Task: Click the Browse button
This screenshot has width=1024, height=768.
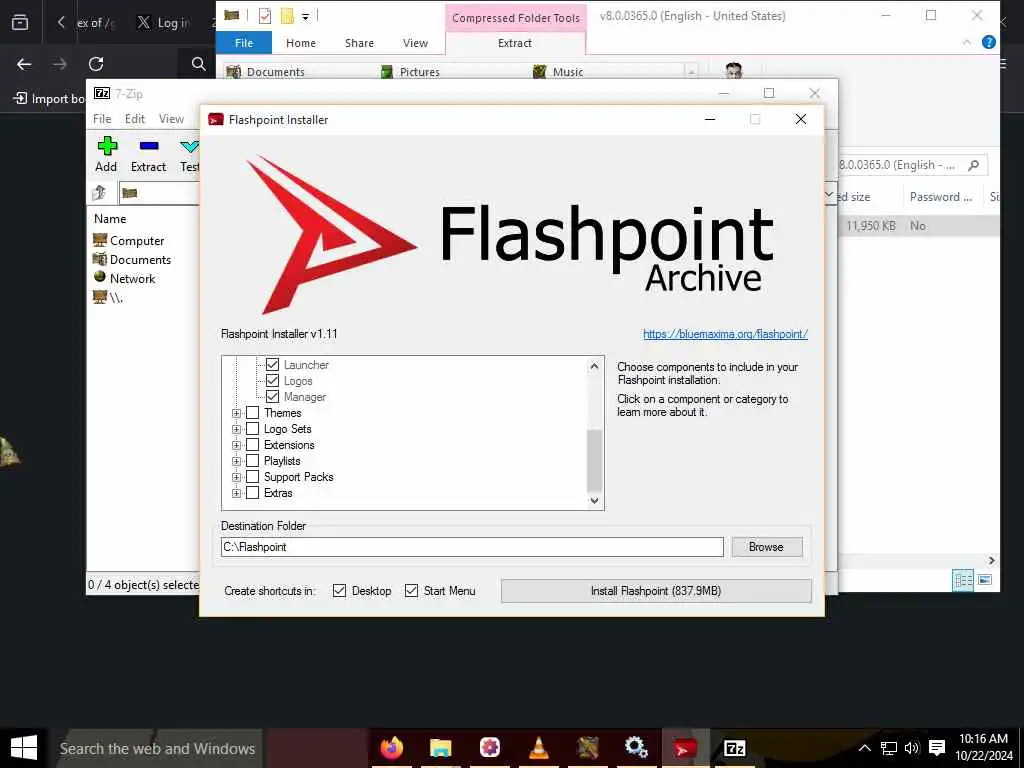Action: pyautogui.click(x=767, y=547)
